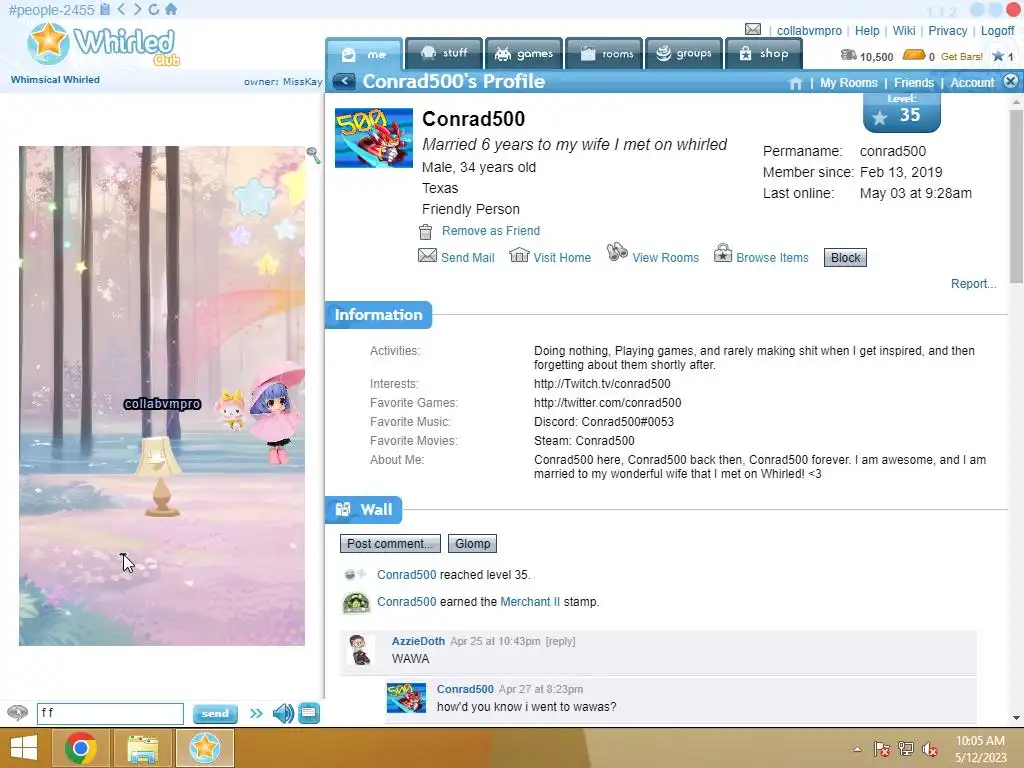
Task: Click the back arrow beside profile title
Action: click(344, 82)
